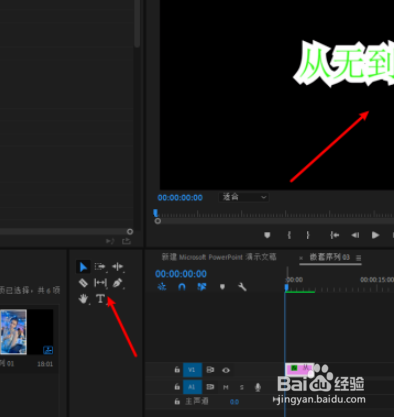The height and width of the screenshot is (417, 394).
Task: Click program monitor playhead on scrub bar
Action: [x=155, y=213]
